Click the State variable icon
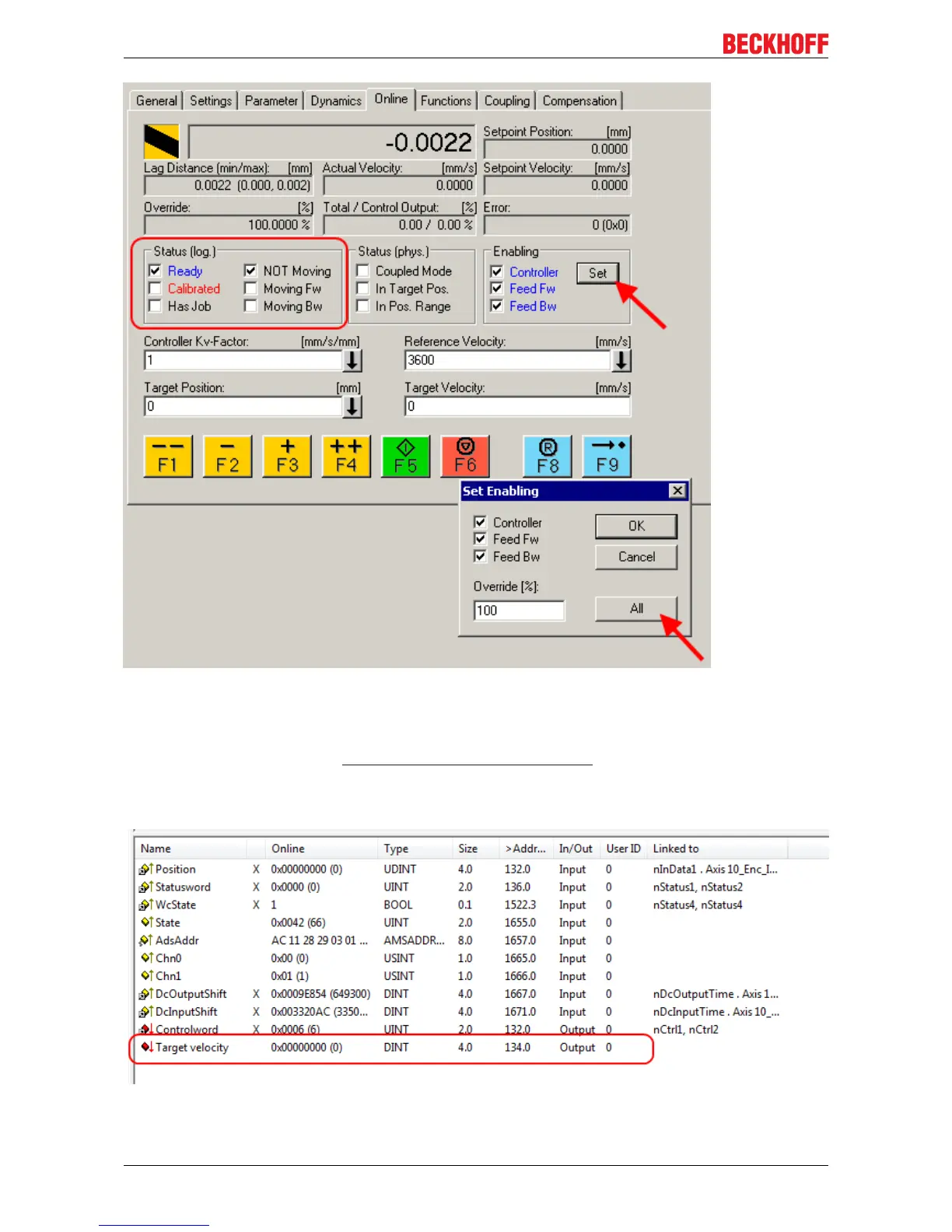952x1232 pixels. 147,922
